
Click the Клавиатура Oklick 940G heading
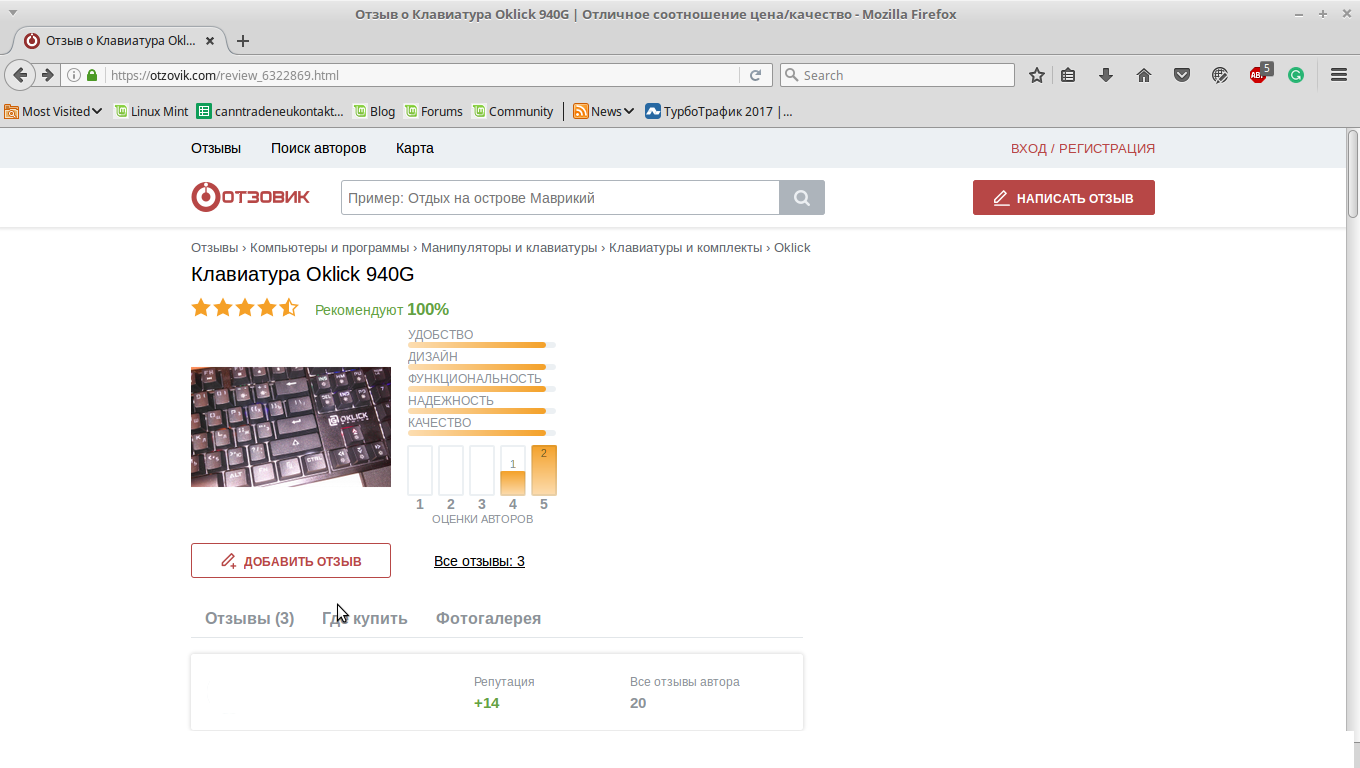pos(302,274)
